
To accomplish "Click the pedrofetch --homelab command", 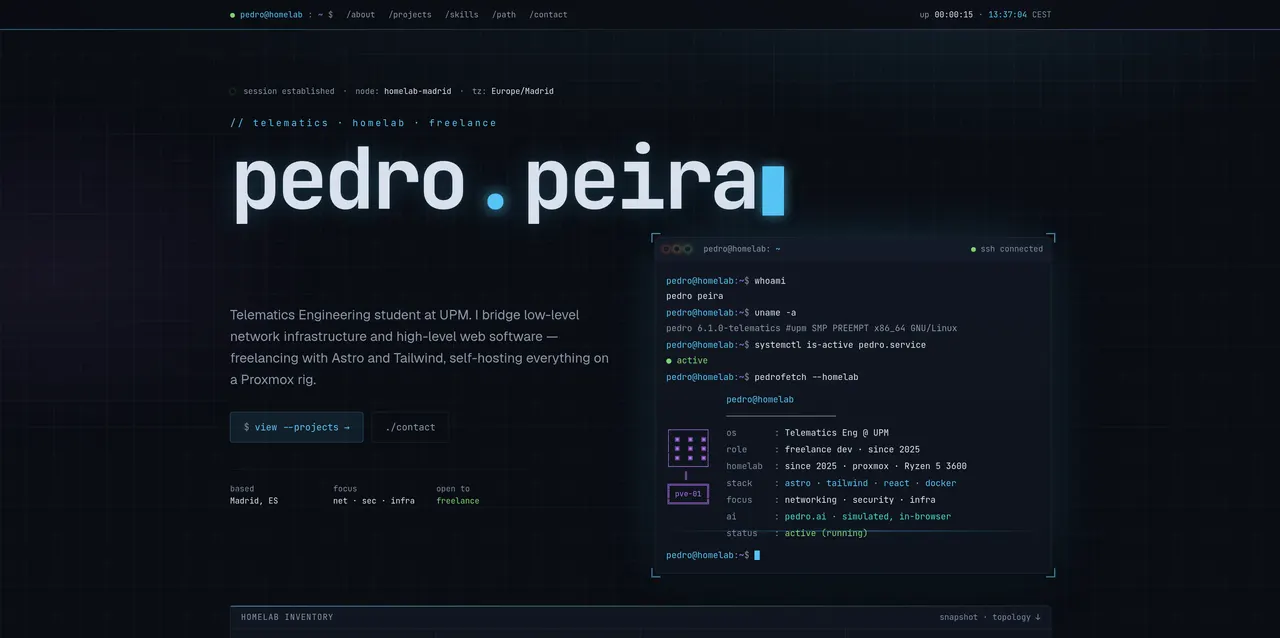I will (762, 377).
